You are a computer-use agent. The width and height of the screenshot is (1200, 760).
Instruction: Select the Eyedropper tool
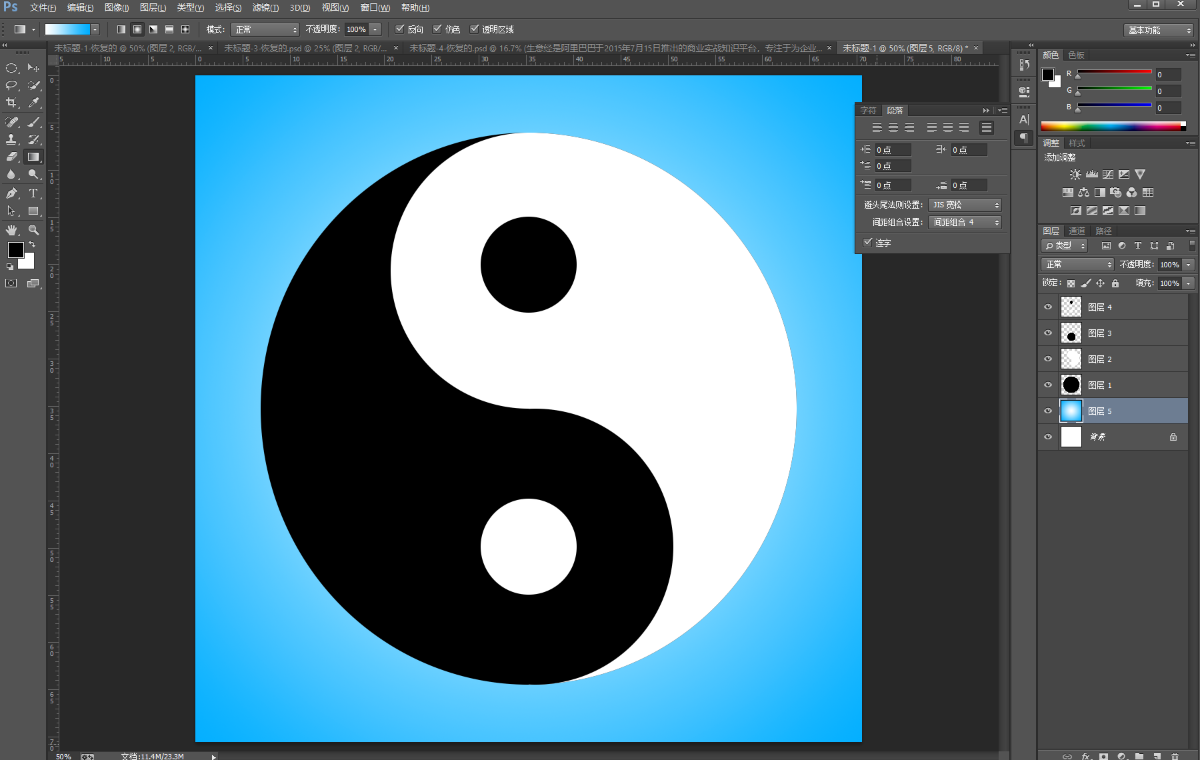34,103
